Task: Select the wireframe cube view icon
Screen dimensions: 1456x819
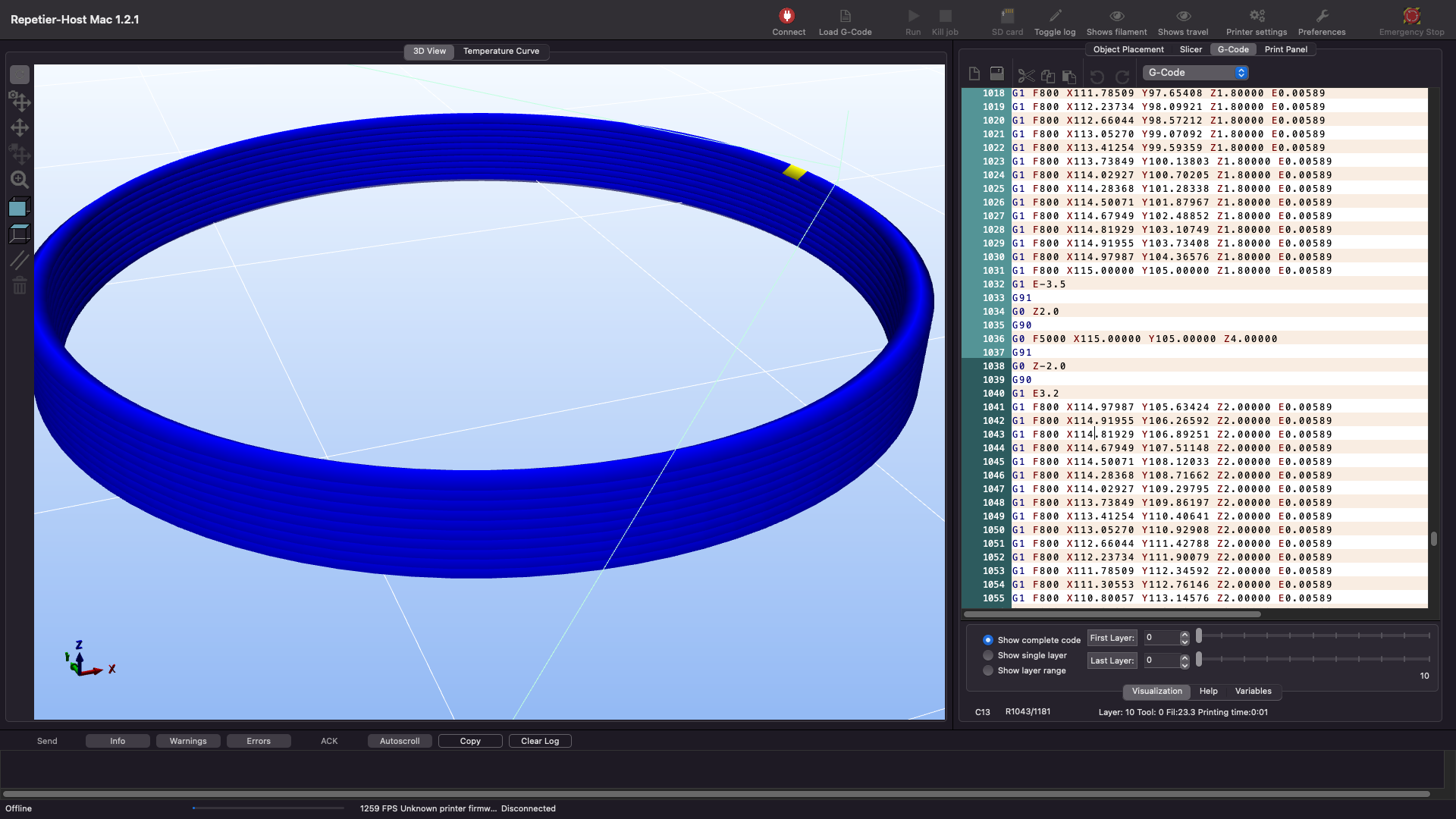Action: [20, 234]
